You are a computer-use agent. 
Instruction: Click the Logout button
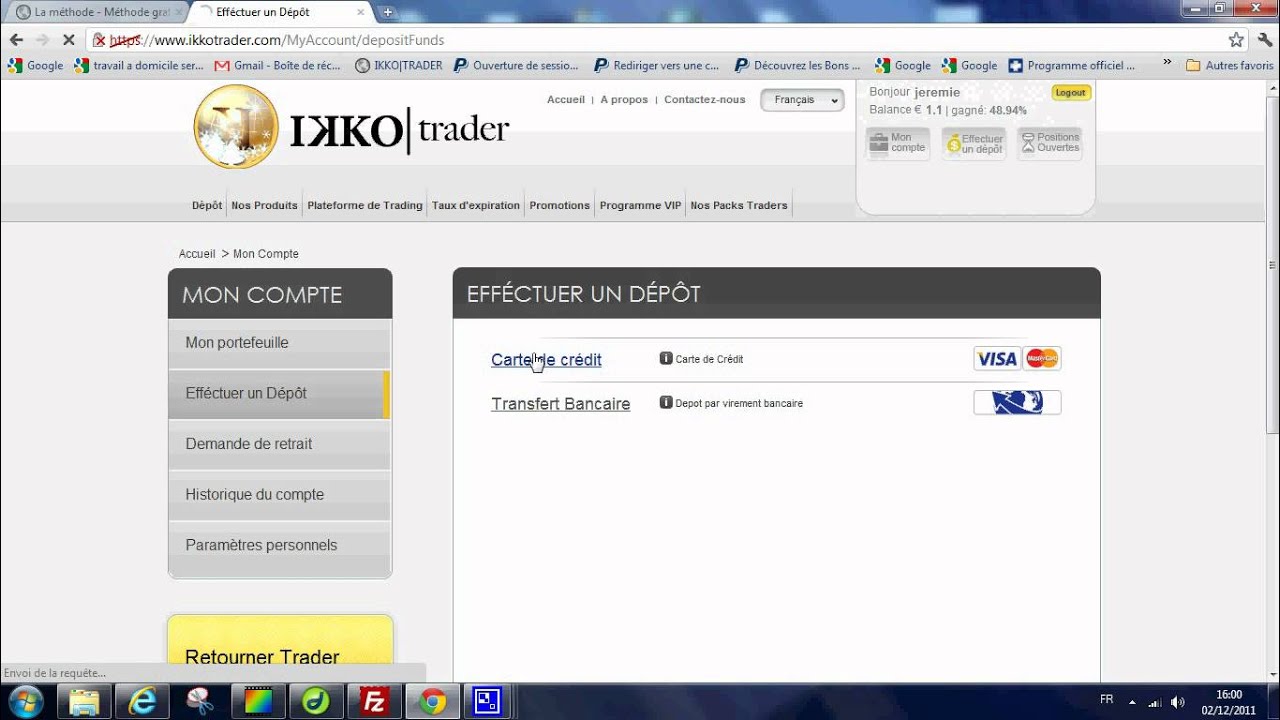click(x=1070, y=92)
